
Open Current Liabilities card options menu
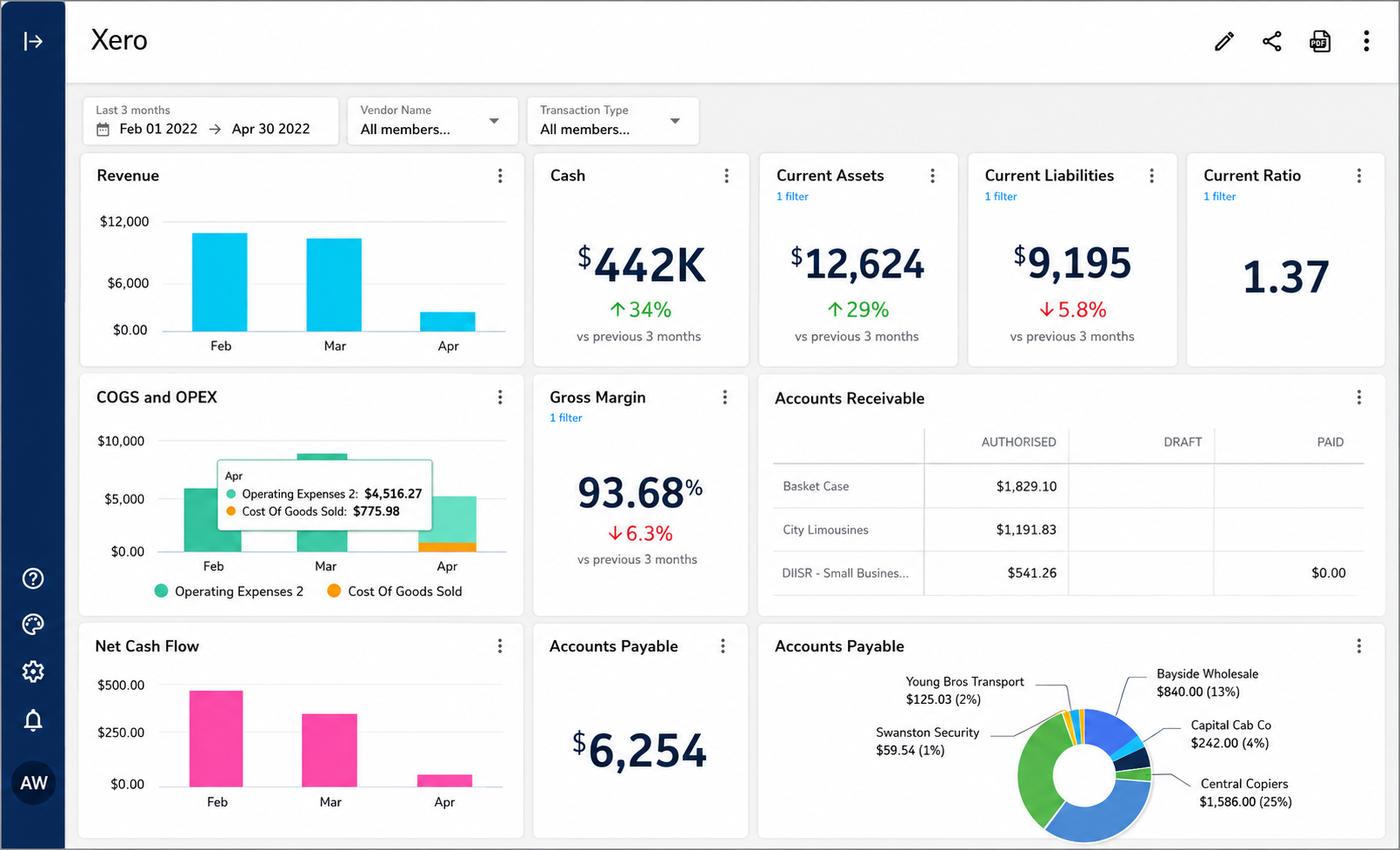1151,176
